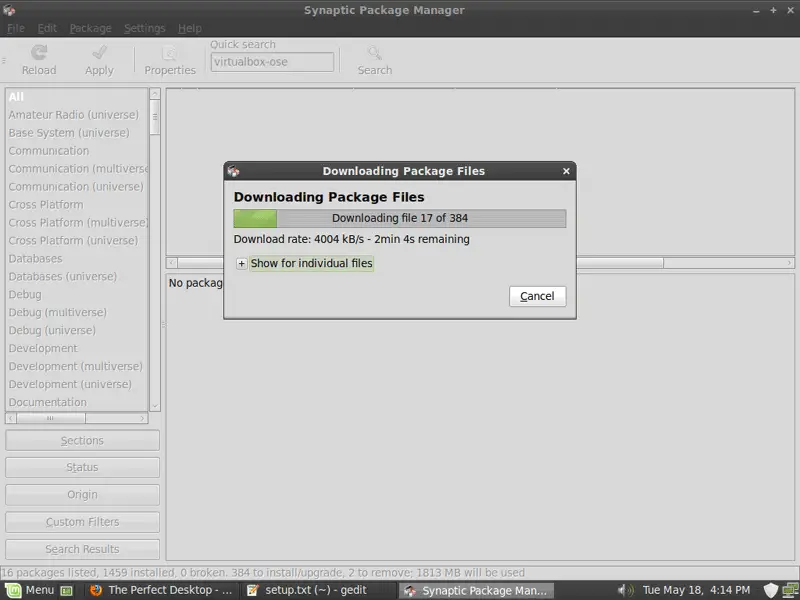Select Cross Platform (universe) category
Viewport: 800px width, 600px height.
point(77,240)
